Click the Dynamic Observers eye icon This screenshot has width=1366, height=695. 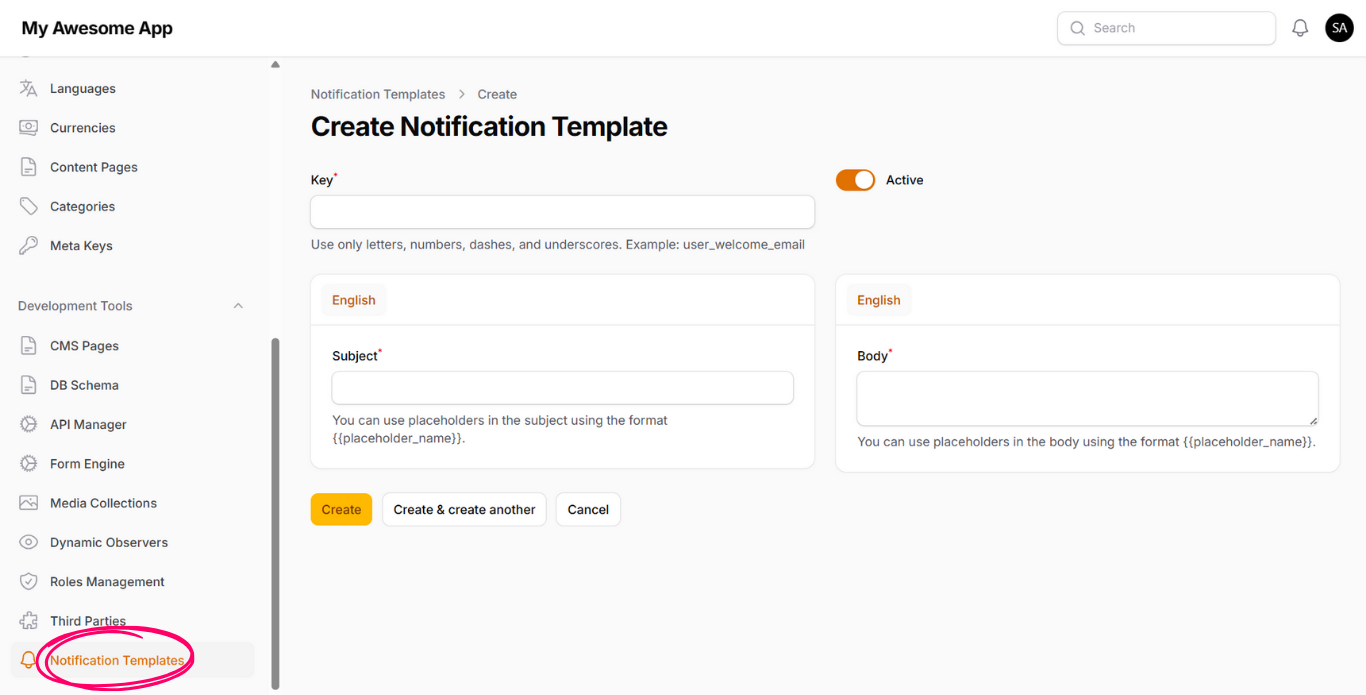click(29, 542)
